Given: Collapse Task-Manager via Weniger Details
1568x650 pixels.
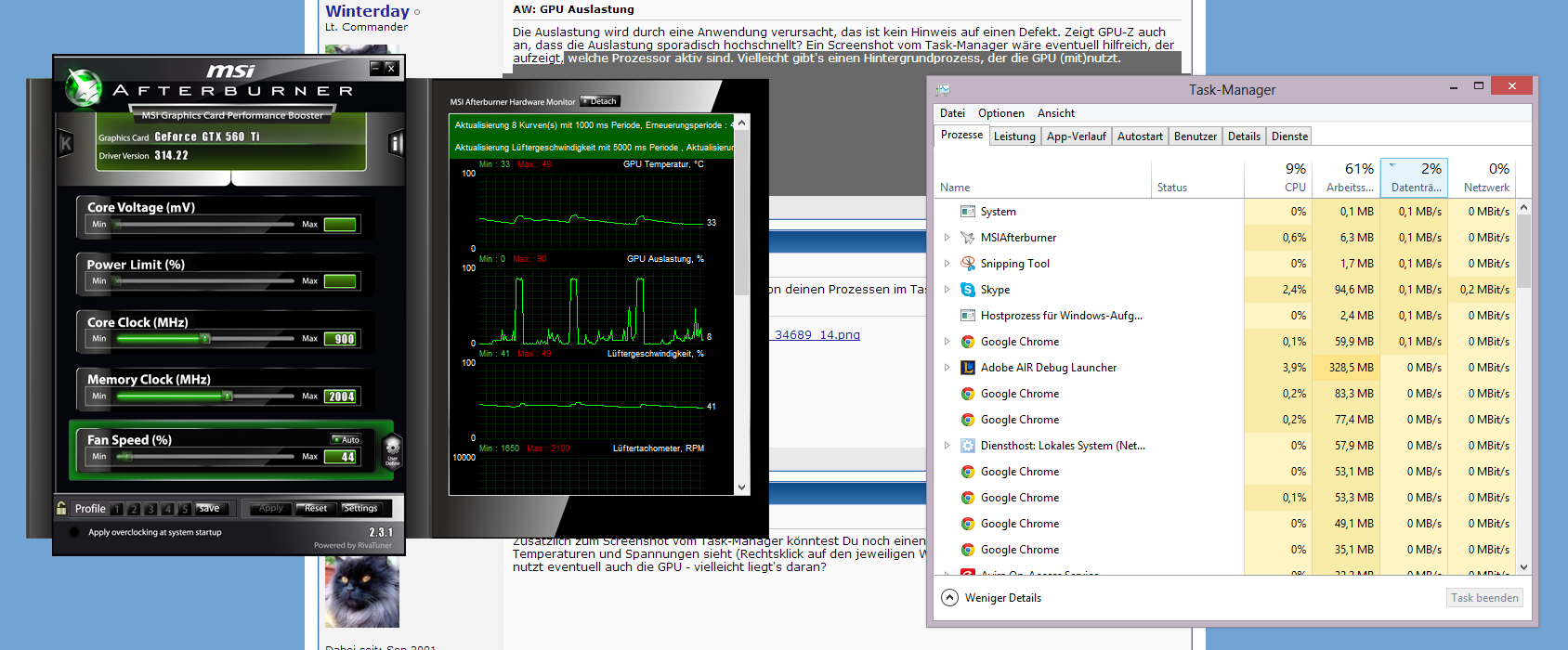Looking at the screenshot, I should click(x=991, y=598).
